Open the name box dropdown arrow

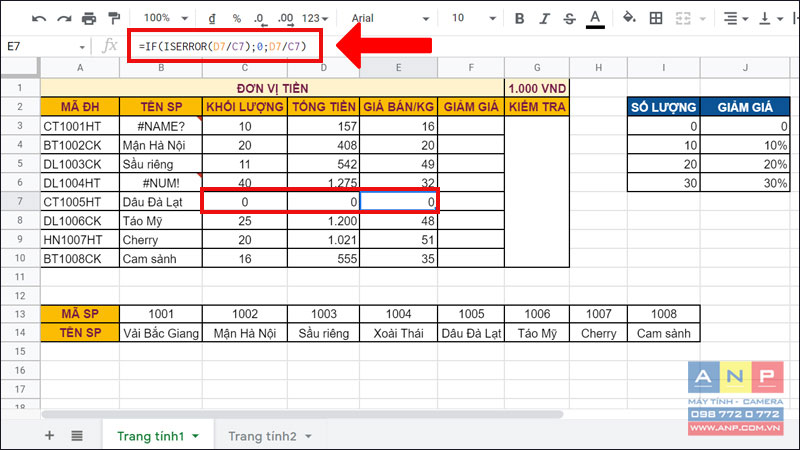tap(82, 47)
